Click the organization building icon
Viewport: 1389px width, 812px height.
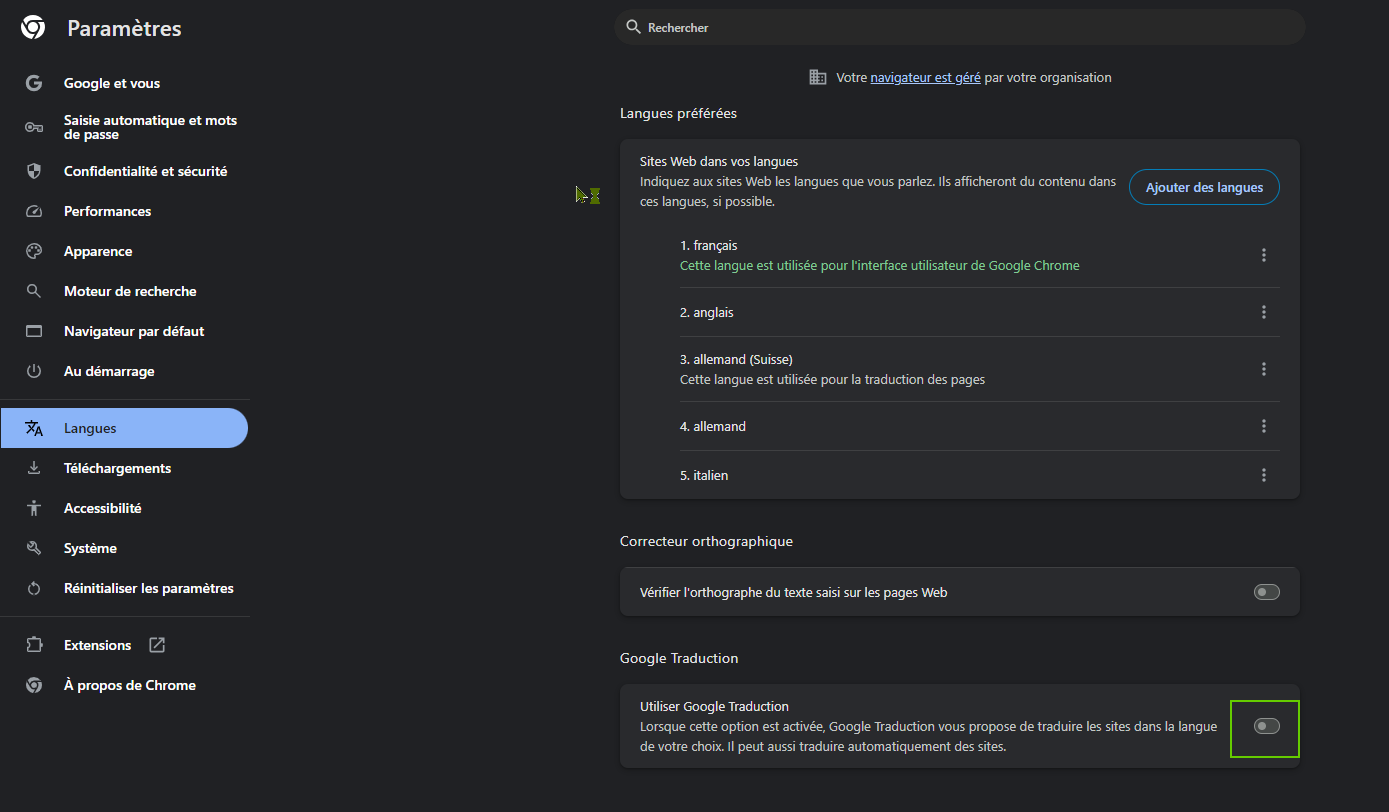point(818,77)
